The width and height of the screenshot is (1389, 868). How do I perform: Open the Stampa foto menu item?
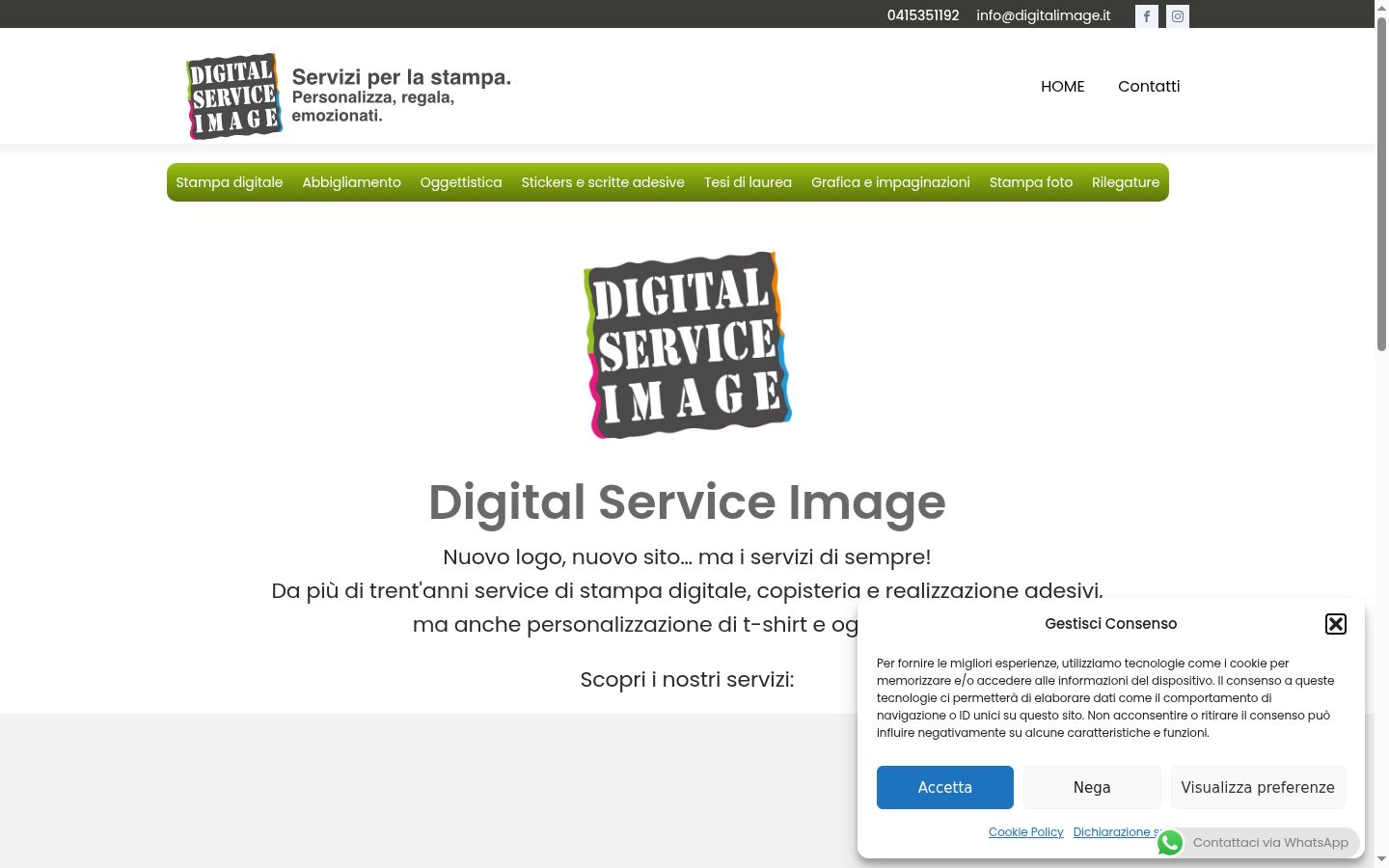(x=1031, y=182)
